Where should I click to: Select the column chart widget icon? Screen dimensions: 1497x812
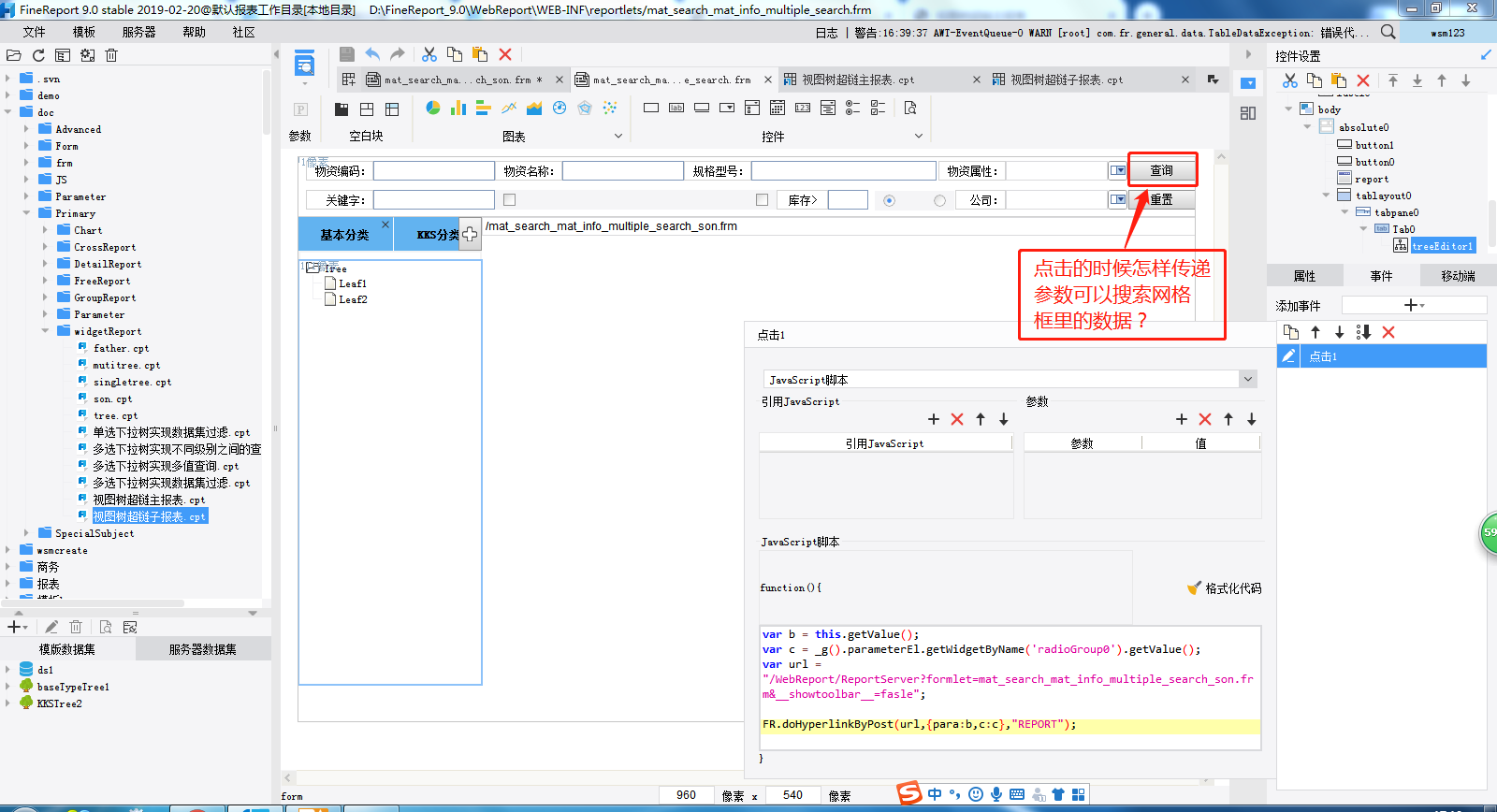tap(458, 108)
